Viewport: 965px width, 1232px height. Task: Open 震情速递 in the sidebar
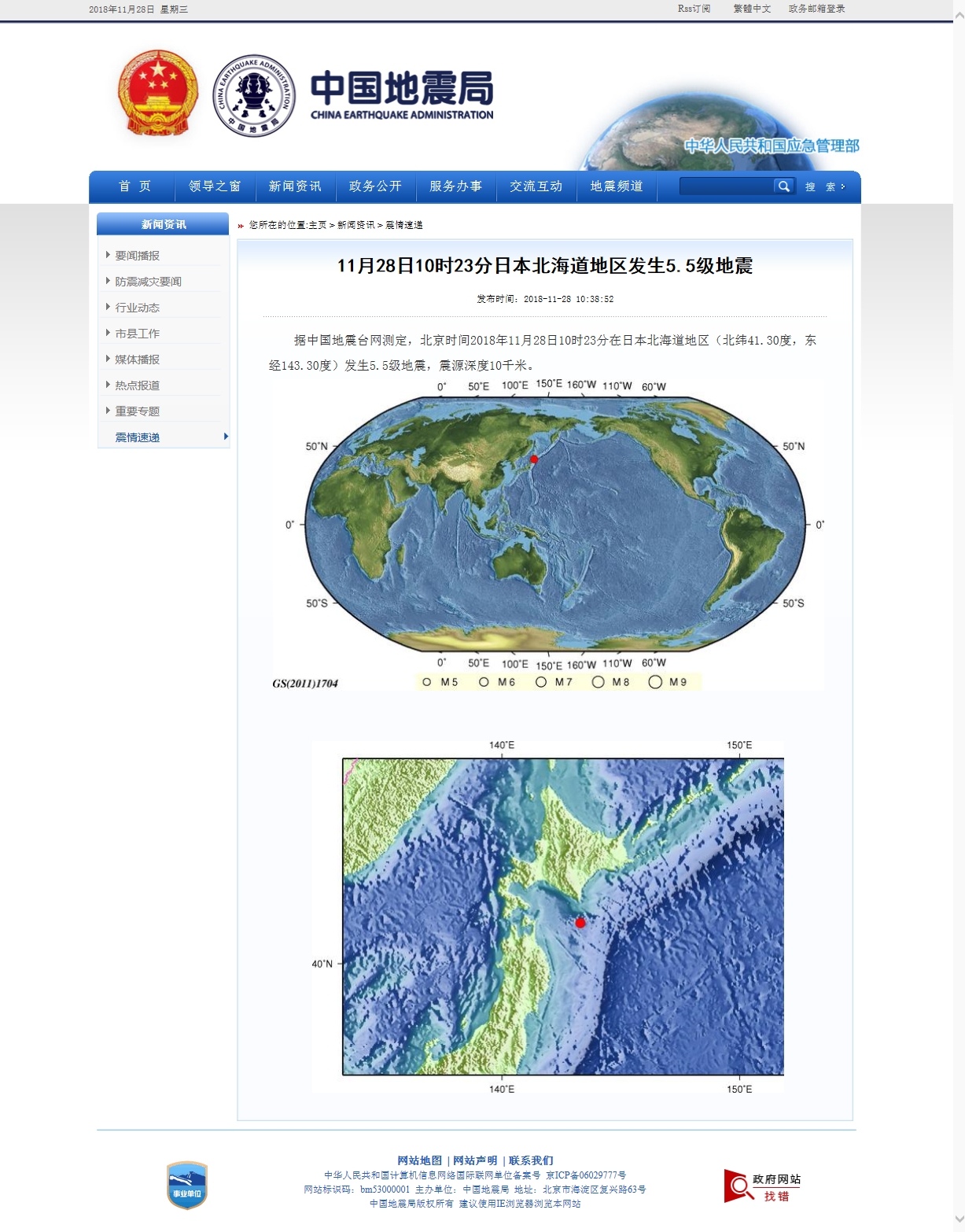(138, 437)
